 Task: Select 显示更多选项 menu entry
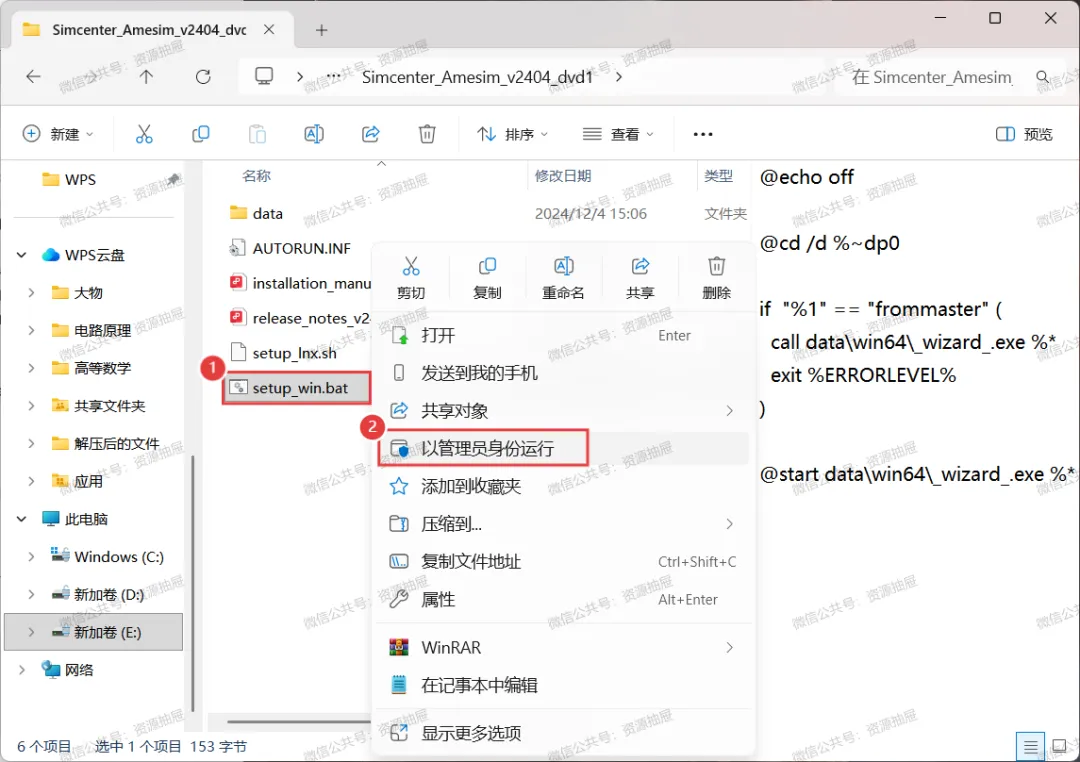coord(563,733)
